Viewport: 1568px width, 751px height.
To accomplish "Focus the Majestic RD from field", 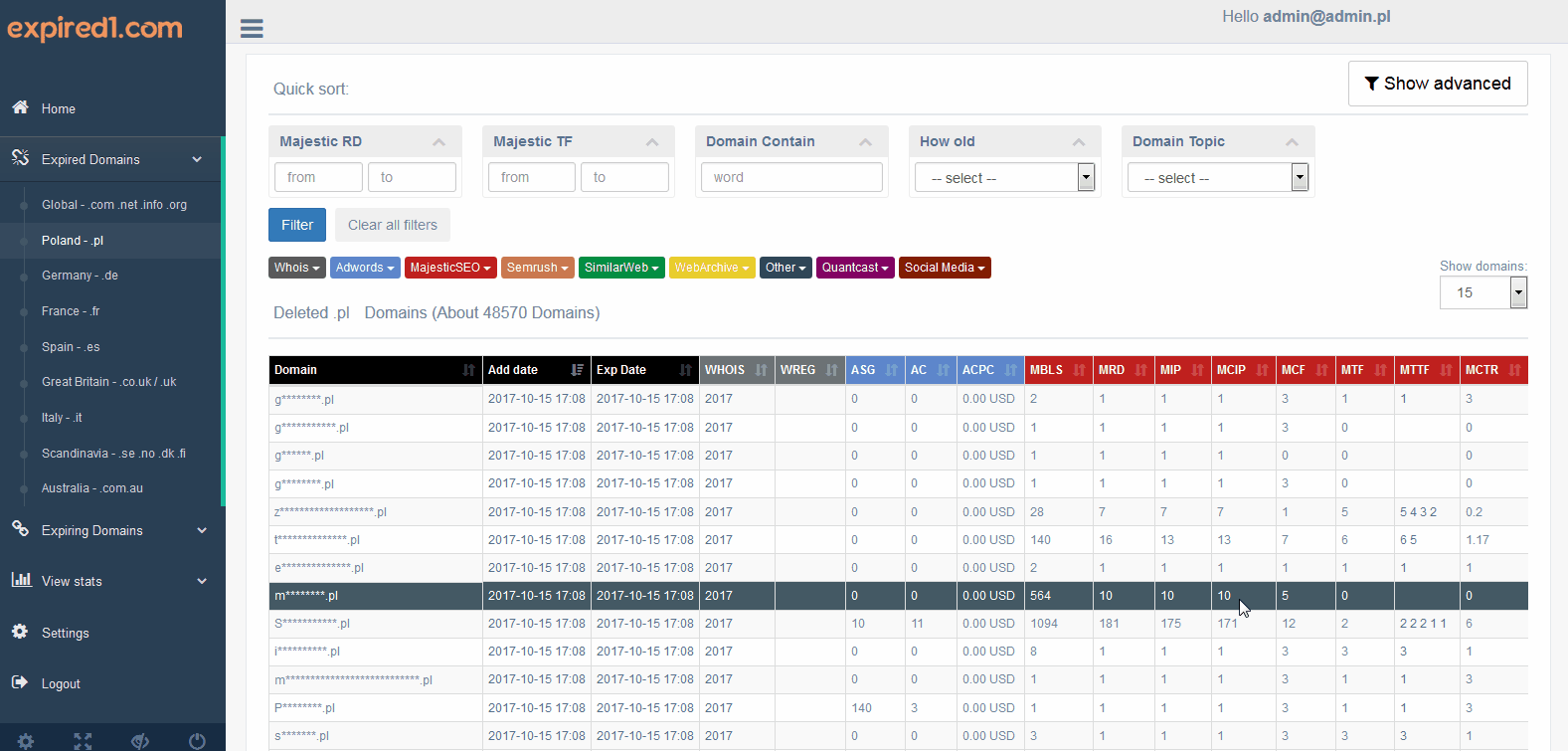I will tap(318, 177).
